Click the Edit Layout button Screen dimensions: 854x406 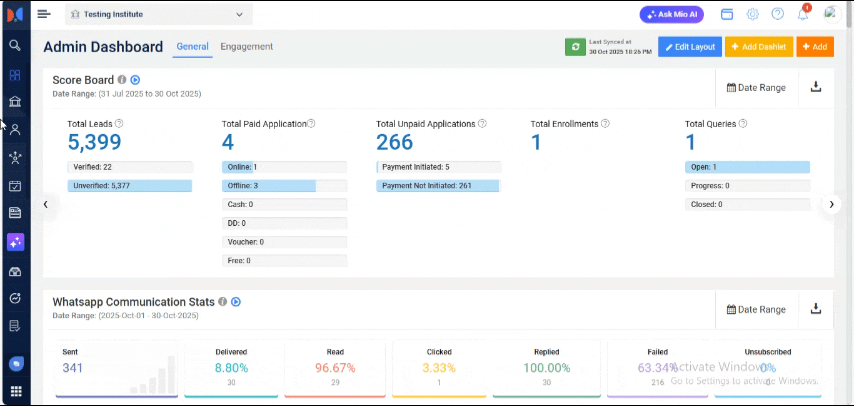tap(689, 47)
